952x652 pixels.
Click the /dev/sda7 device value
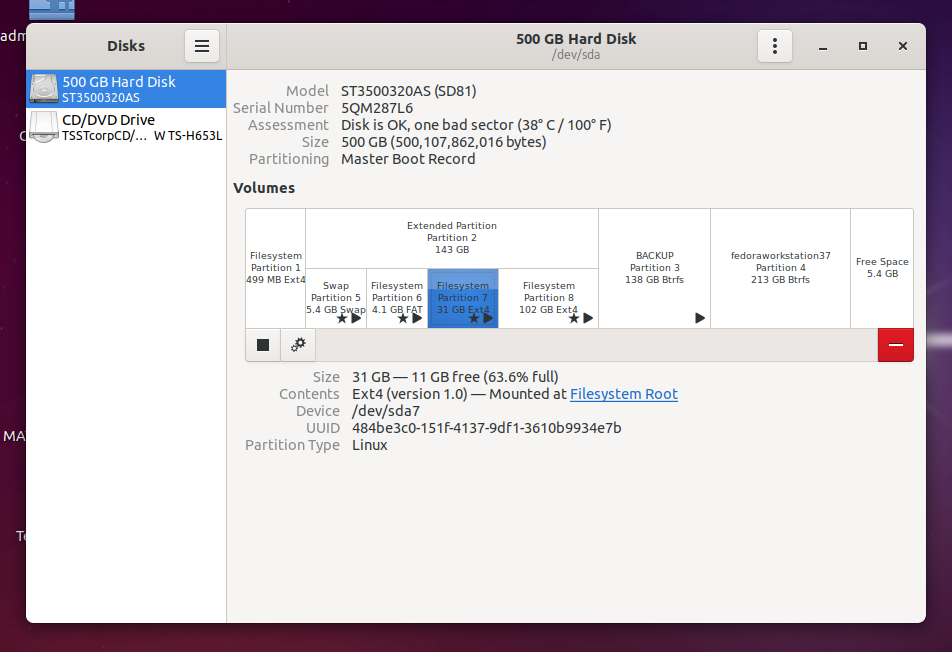point(386,411)
